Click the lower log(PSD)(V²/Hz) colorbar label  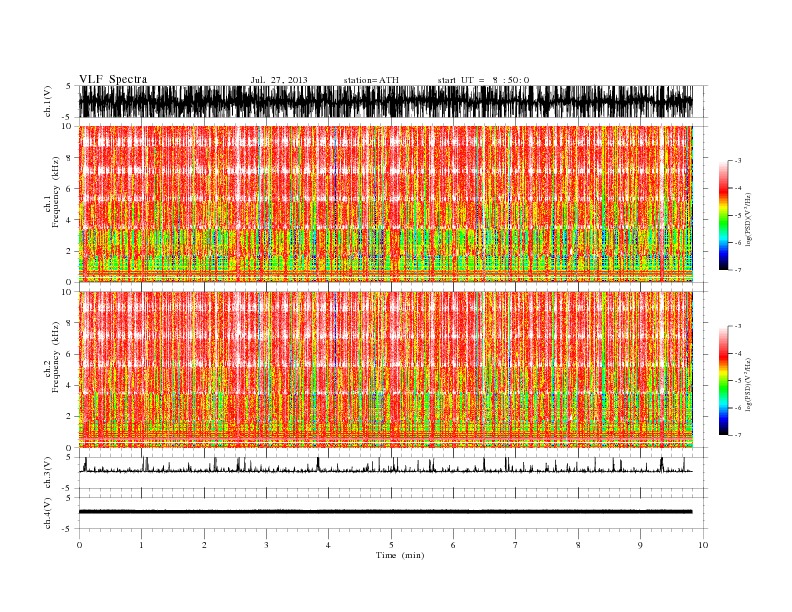[749, 384]
